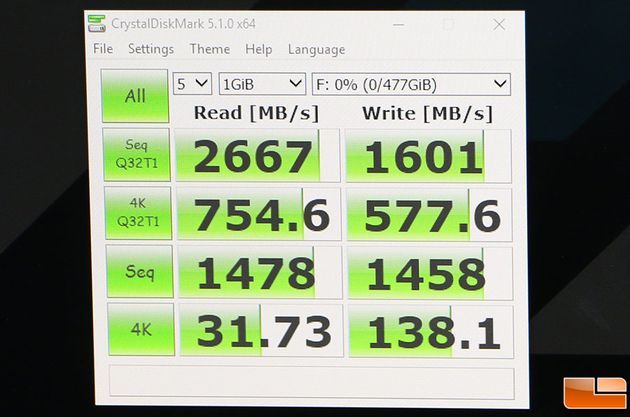Click the Seq Q32T1 read result 2667

coord(257,155)
